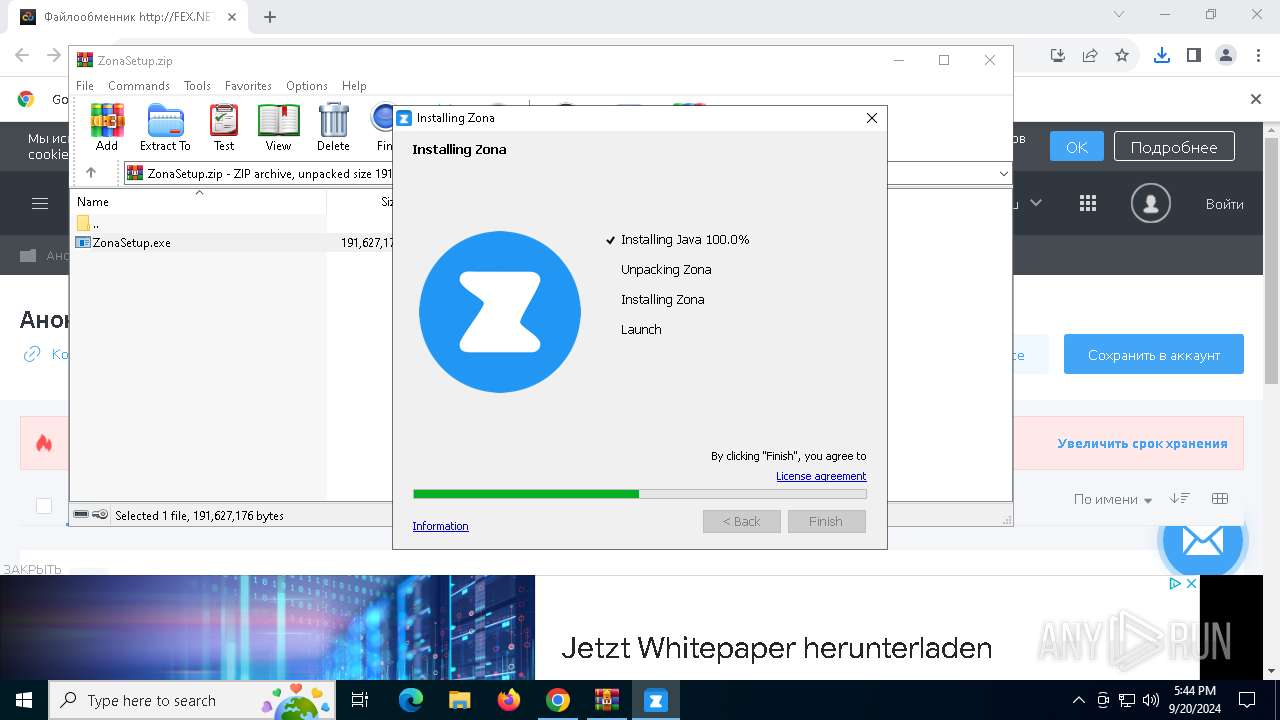Dismiss the Chrome infobar with X

pyautogui.click(x=1256, y=99)
